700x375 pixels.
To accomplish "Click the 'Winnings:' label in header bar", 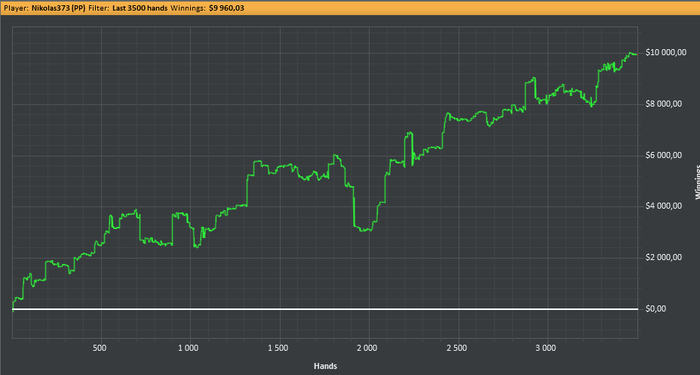I will coord(188,8).
